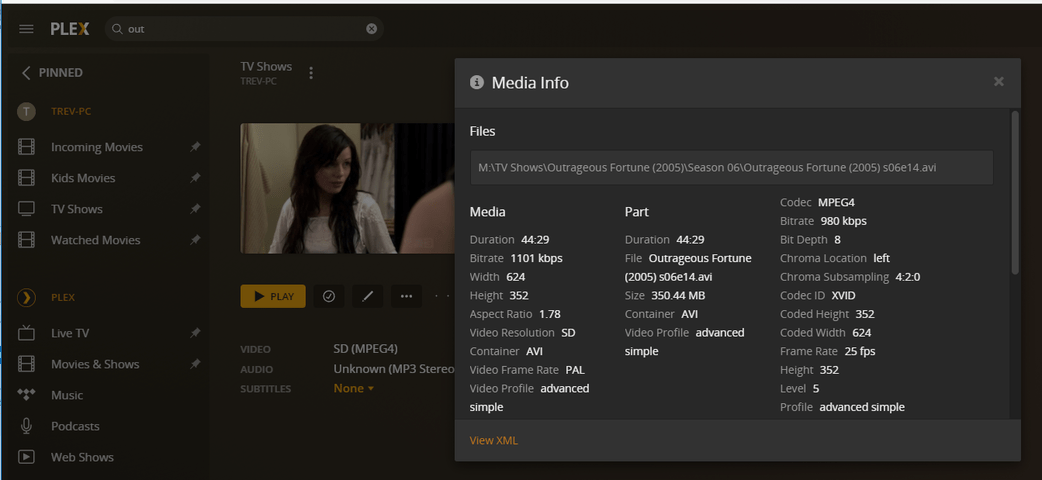This screenshot has height=480, width=1042.
Task: Click the Plex chevron source icon
Action: 27,298
